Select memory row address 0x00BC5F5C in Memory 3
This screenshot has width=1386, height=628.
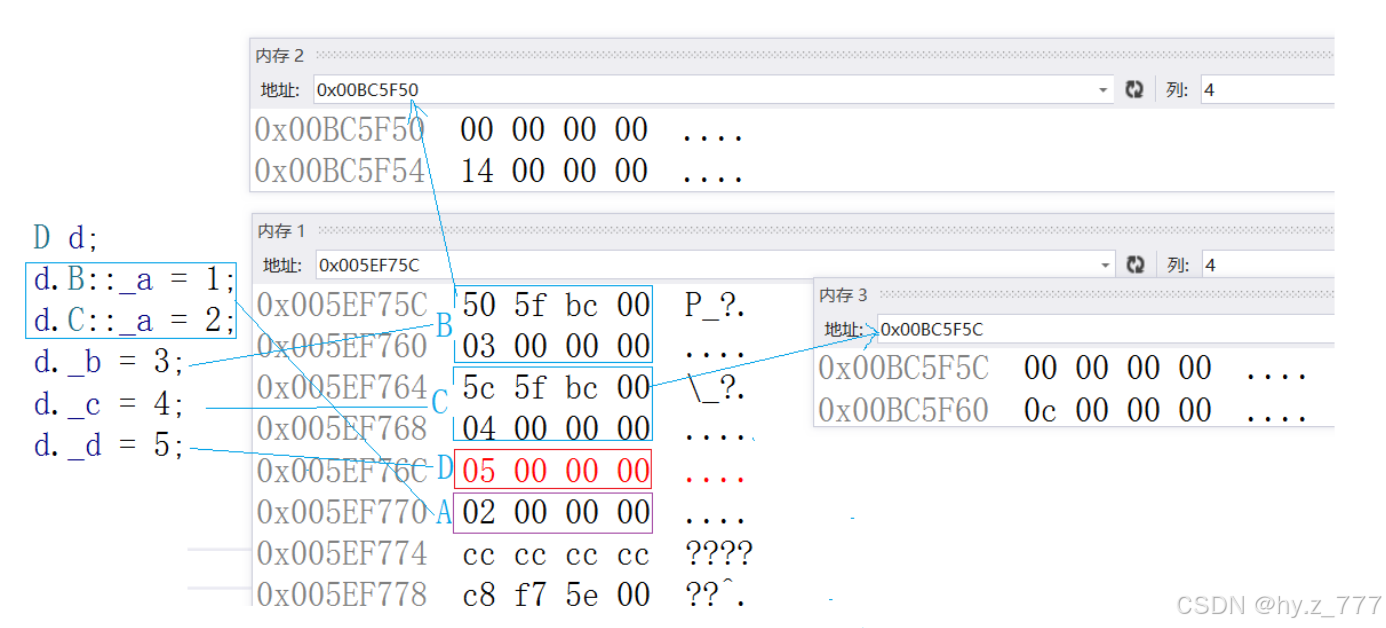(x=904, y=368)
